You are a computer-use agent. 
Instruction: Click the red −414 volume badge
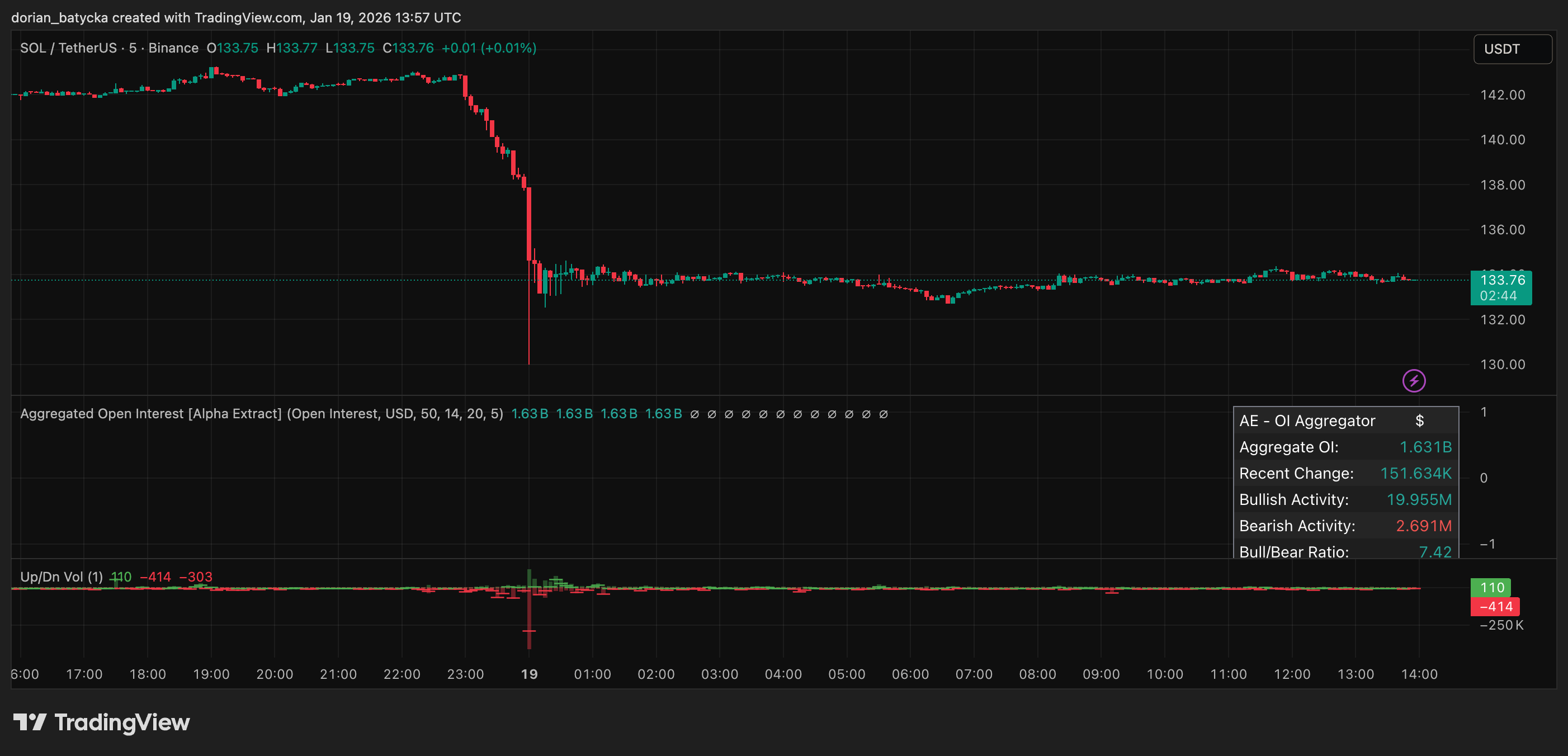tap(1495, 606)
